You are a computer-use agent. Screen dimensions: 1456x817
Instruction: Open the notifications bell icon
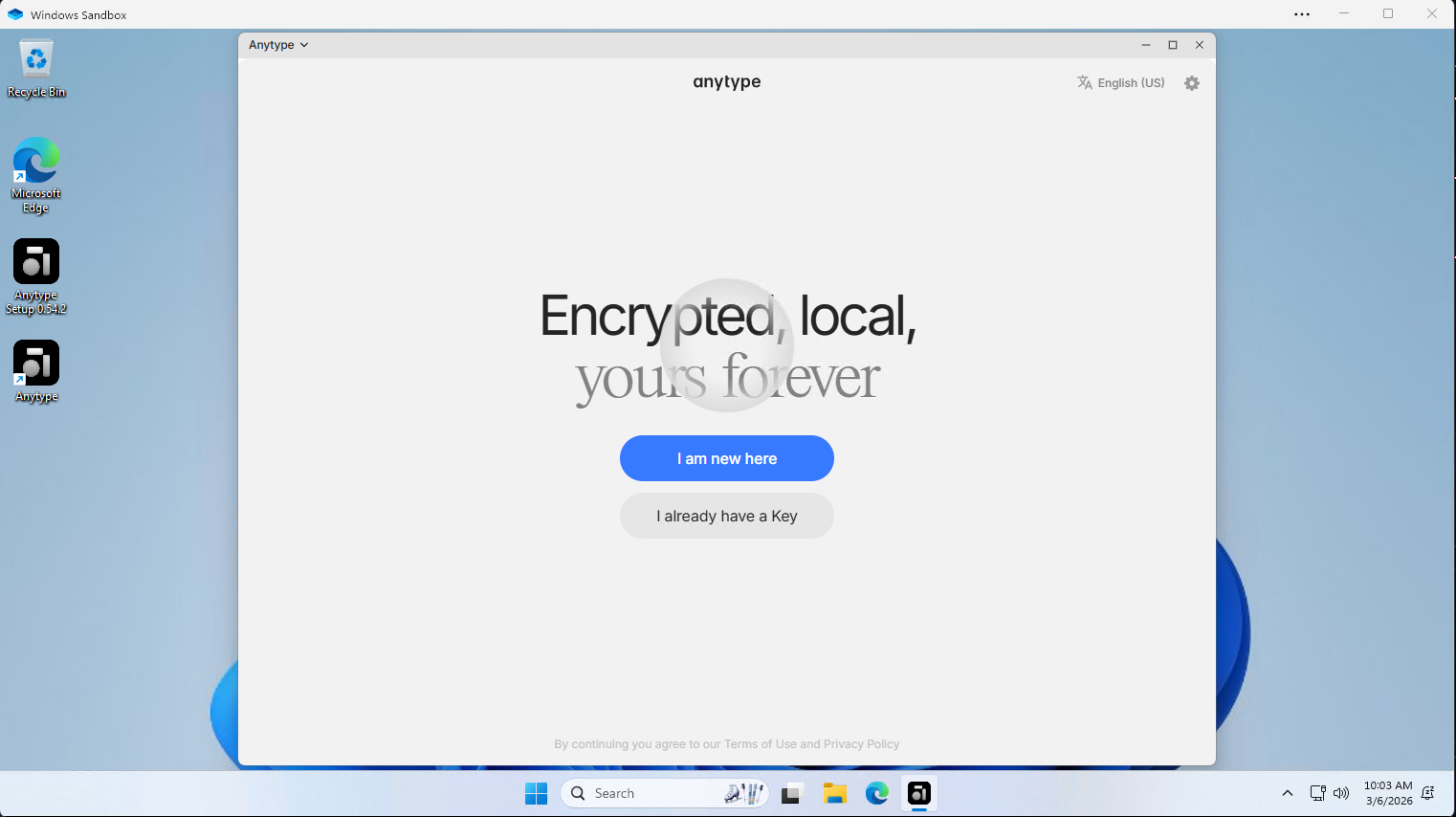pos(1428,793)
